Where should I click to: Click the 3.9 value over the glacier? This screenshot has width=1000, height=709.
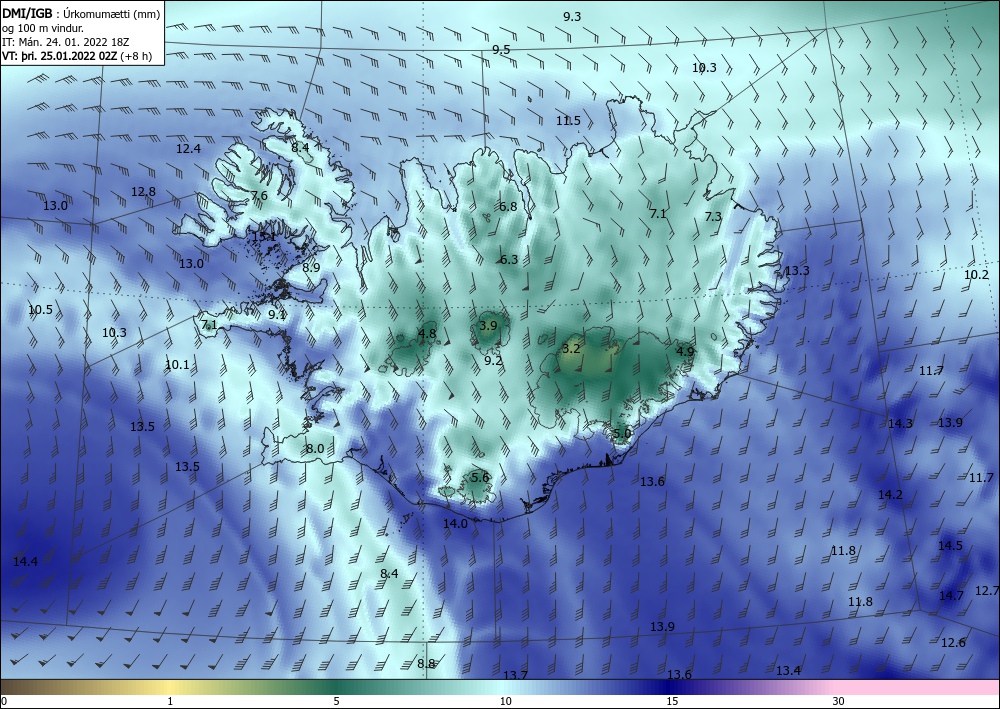(488, 326)
